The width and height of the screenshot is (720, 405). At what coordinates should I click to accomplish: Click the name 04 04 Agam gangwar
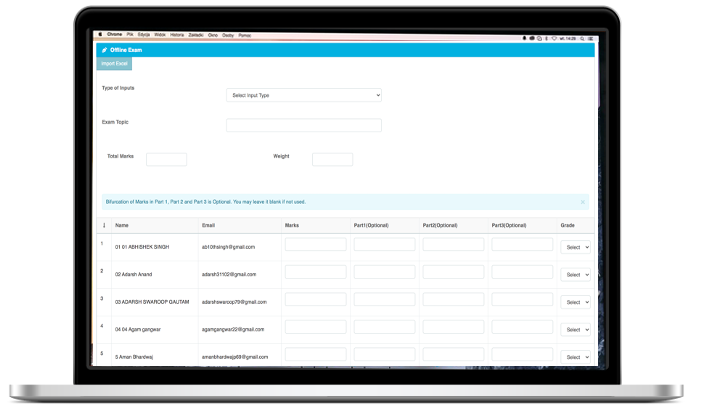pyautogui.click(x=138, y=330)
